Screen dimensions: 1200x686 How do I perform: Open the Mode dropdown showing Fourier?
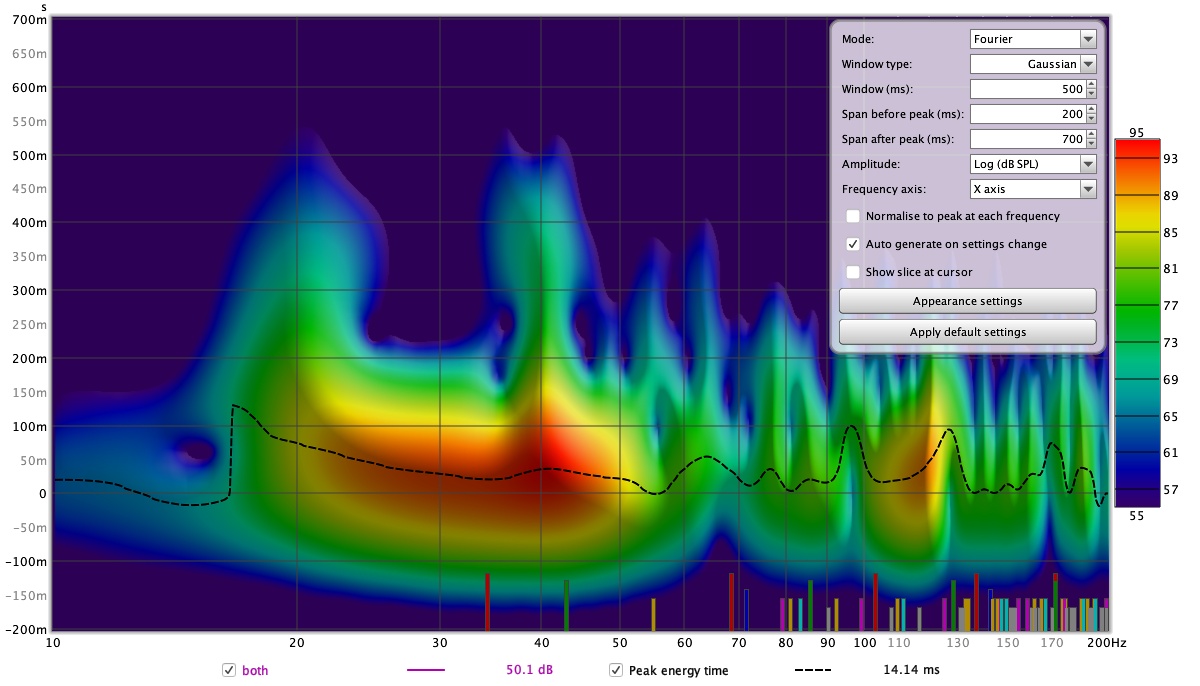(1033, 39)
